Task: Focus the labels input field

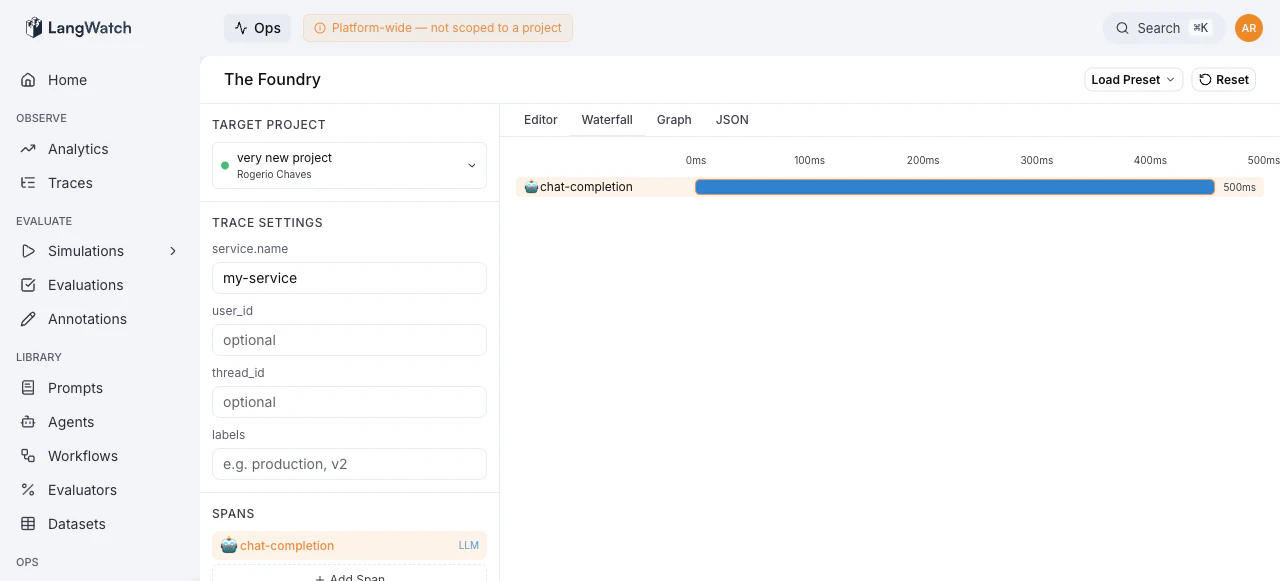Action: [349, 464]
